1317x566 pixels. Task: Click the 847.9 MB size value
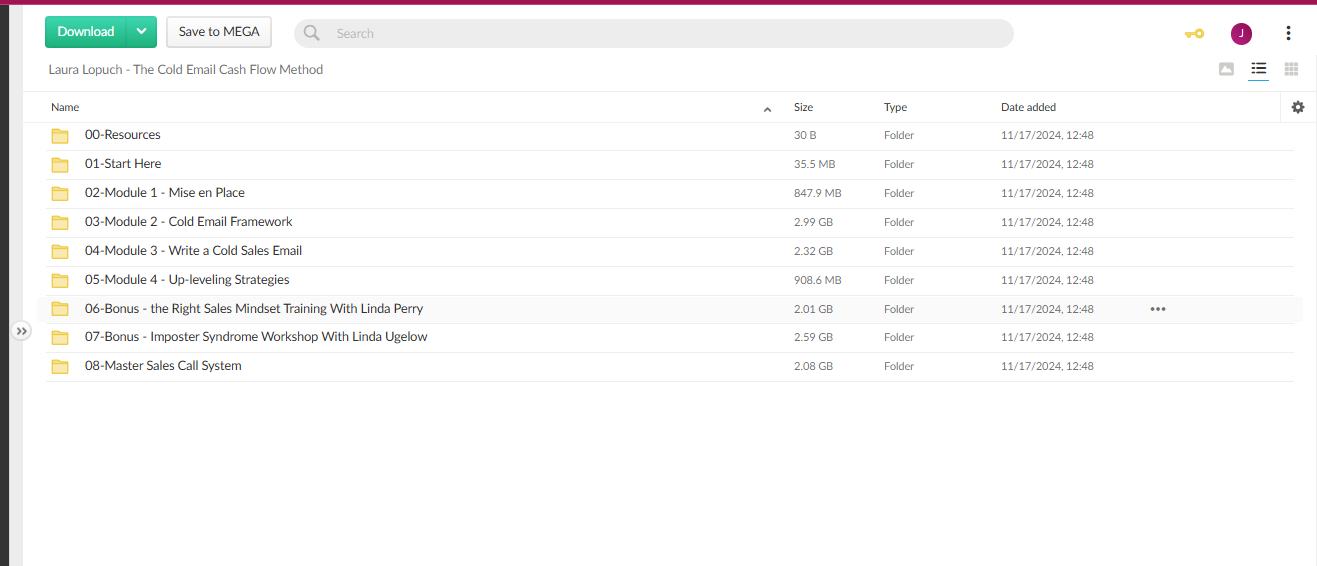817,193
